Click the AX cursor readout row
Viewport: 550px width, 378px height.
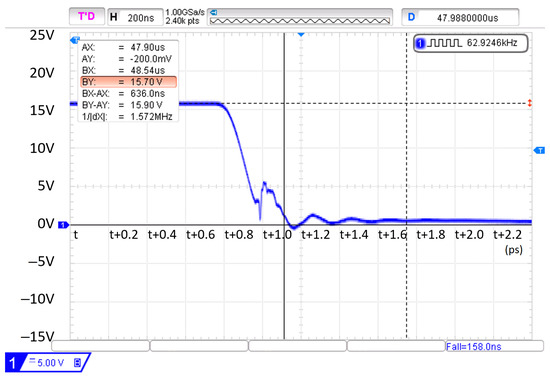128,47
